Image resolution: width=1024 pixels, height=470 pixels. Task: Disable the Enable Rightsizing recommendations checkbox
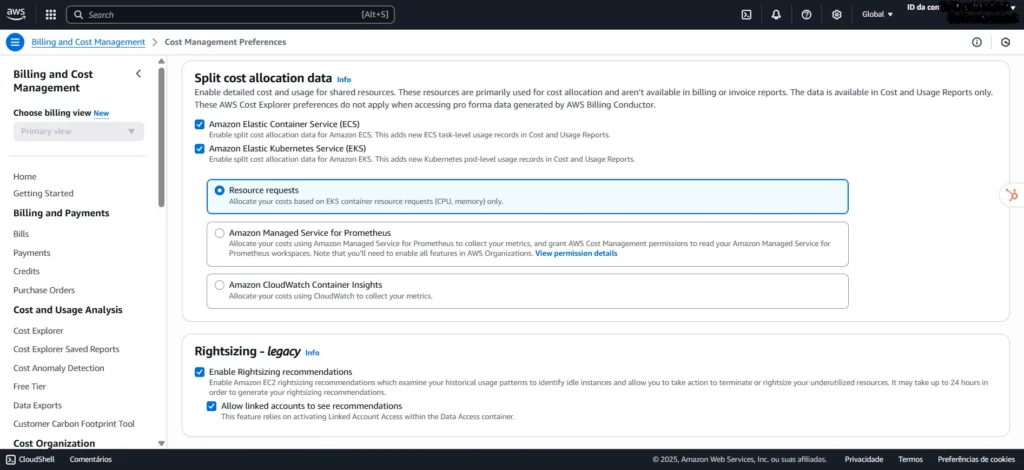(x=200, y=372)
